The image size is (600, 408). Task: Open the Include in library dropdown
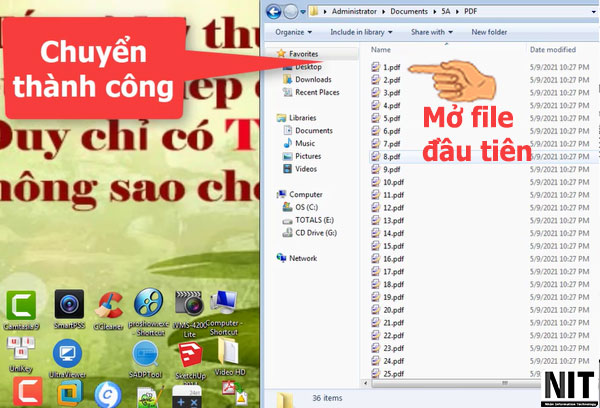click(361, 32)
